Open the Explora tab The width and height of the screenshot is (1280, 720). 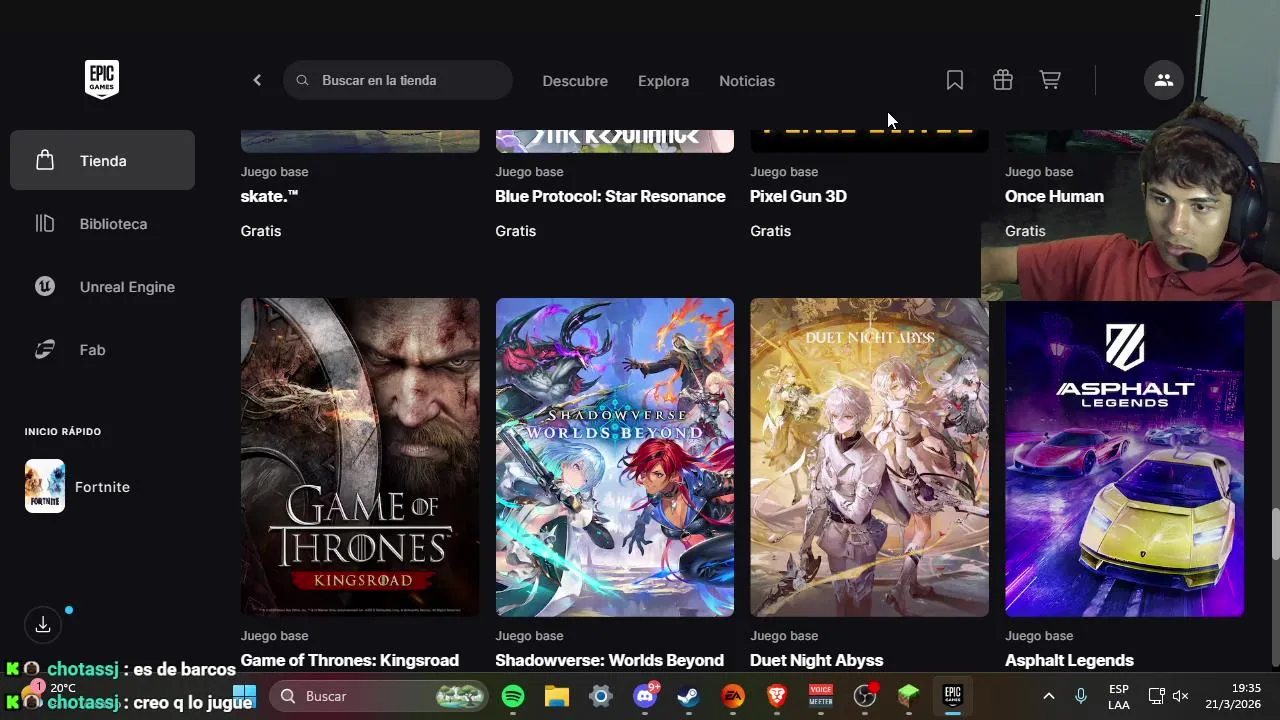pos(663,81)
